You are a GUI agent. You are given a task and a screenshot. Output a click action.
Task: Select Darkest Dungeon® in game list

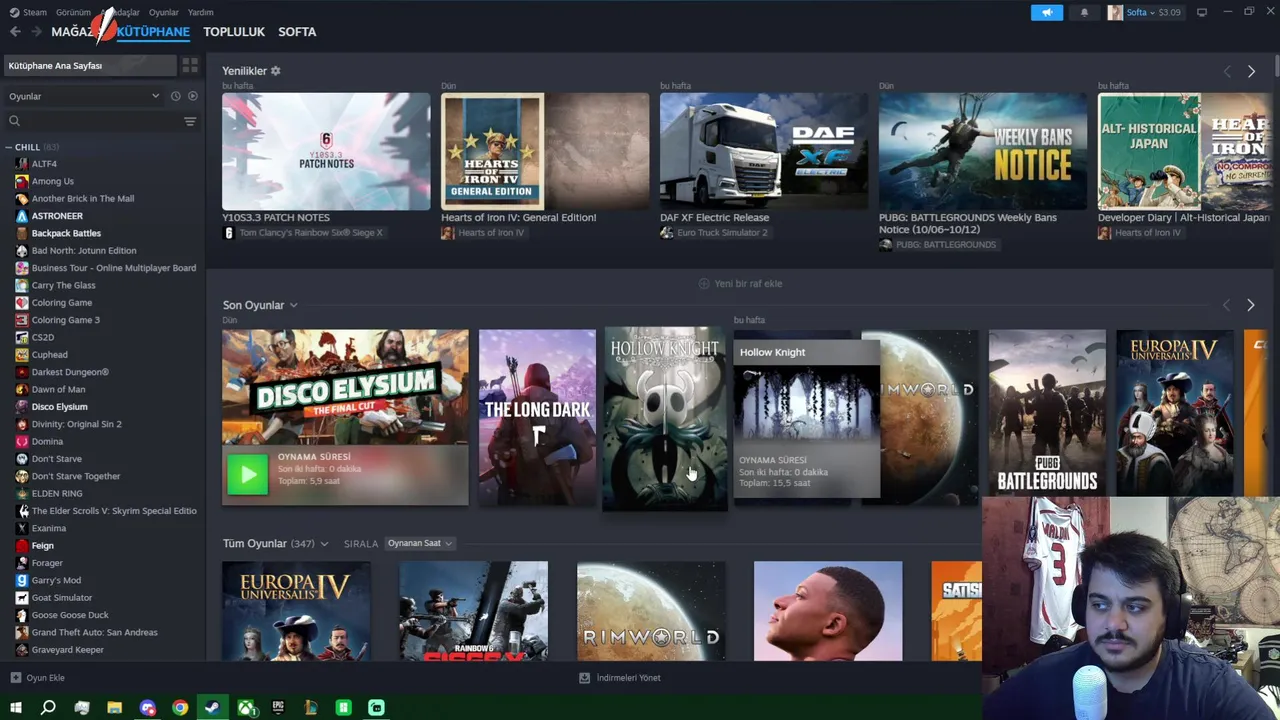tap(70, 372)
